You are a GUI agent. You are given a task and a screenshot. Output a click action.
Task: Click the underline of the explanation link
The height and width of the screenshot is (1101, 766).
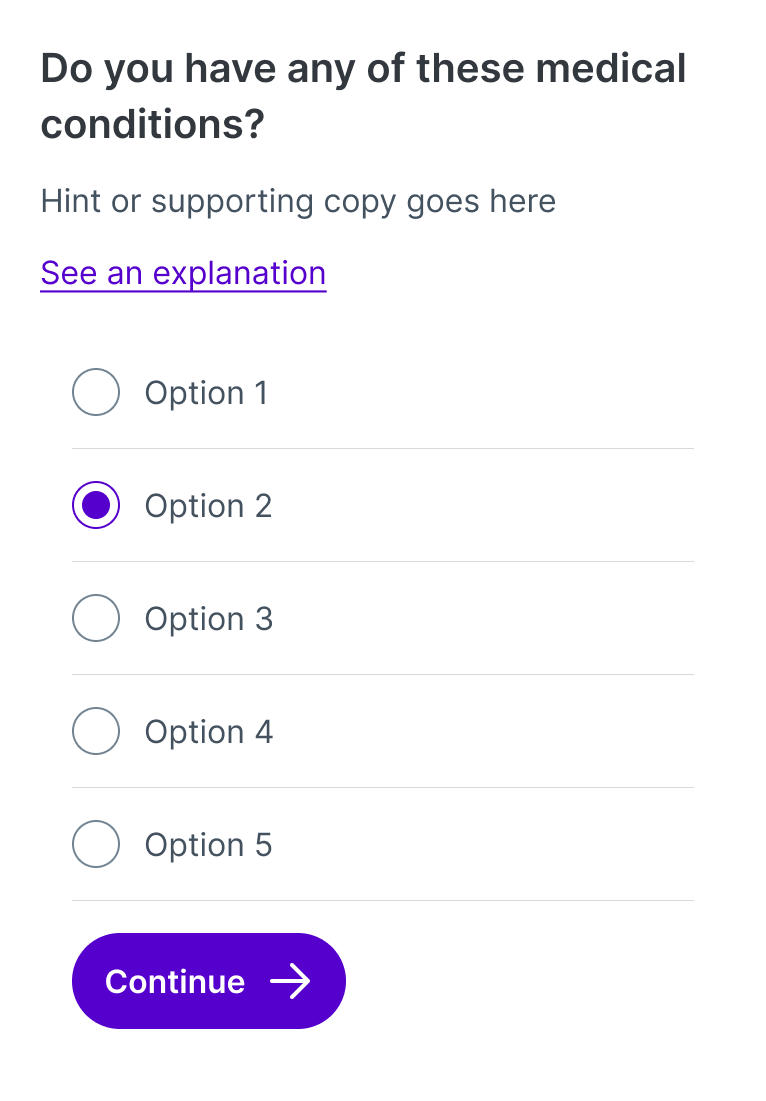183,289
